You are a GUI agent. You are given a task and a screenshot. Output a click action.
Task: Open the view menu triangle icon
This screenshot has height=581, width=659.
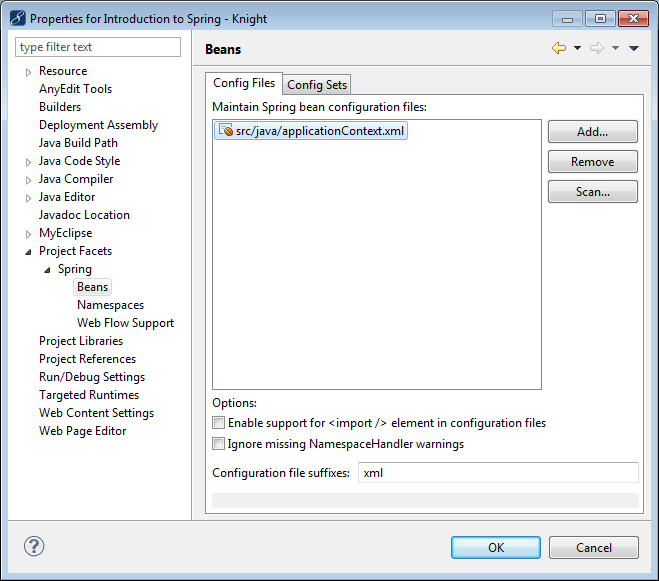634,48
